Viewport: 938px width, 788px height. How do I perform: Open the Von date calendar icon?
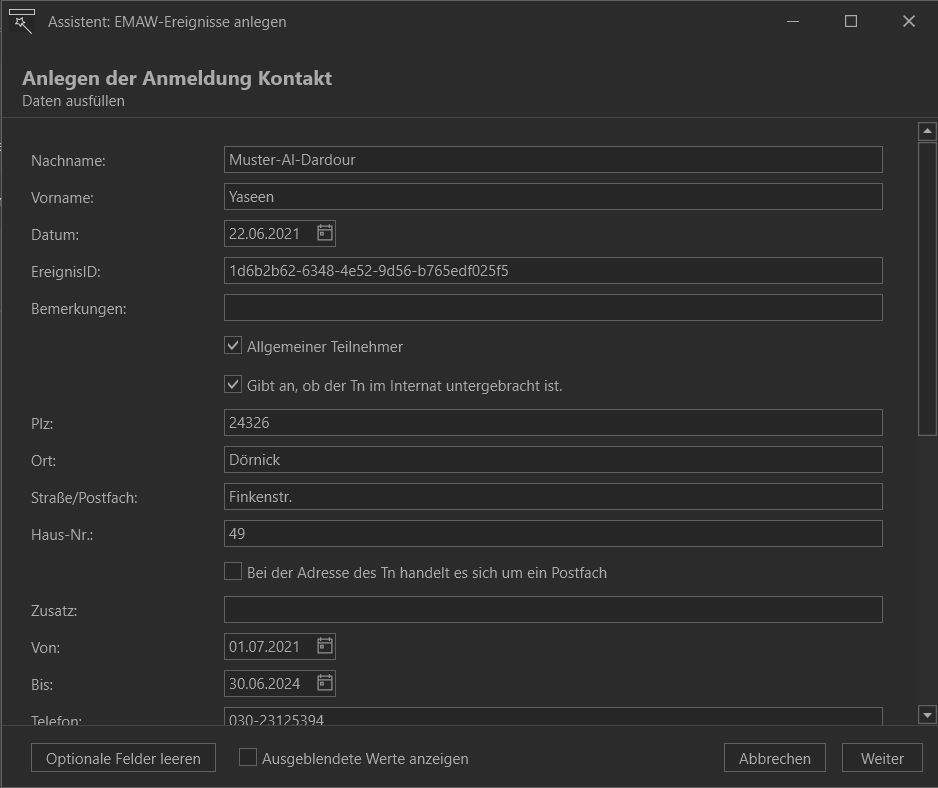point(325,646)
